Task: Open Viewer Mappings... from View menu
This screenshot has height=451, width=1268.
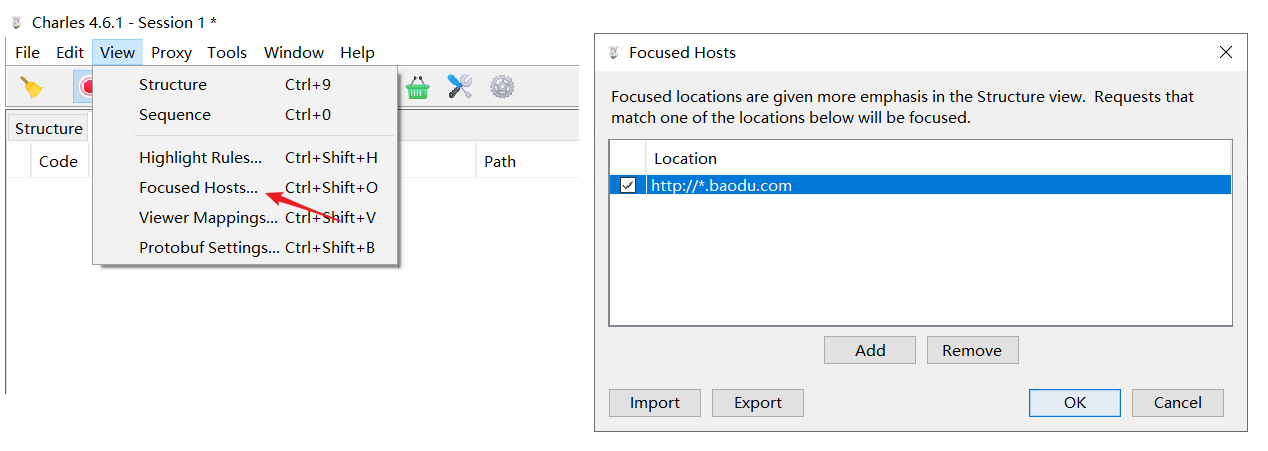Action: coord(246,217)
